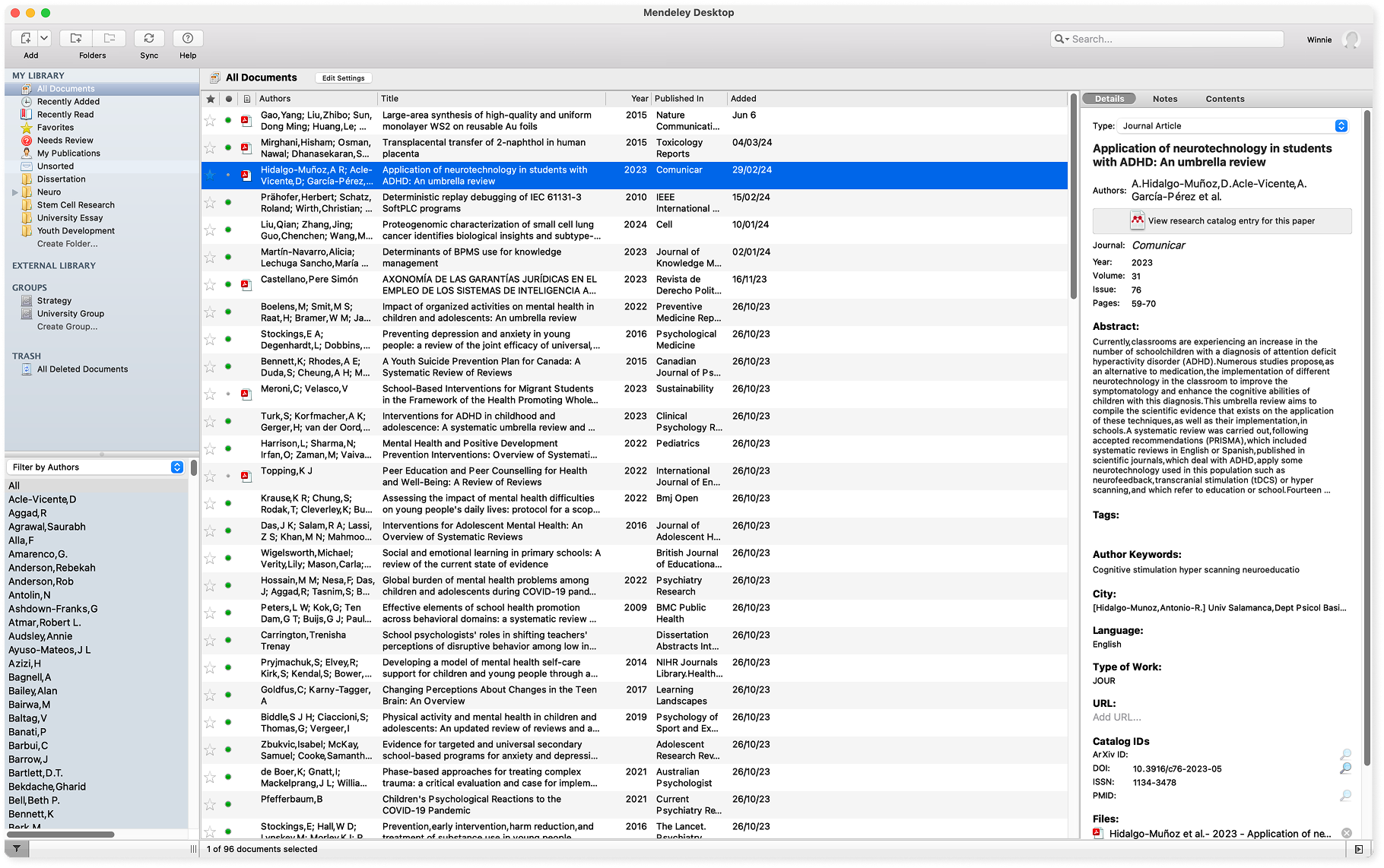This screenshot has width=1384, height=868.
Task: Open PDF icon for Gao, Yang paper
Action: tap(246, 120)
